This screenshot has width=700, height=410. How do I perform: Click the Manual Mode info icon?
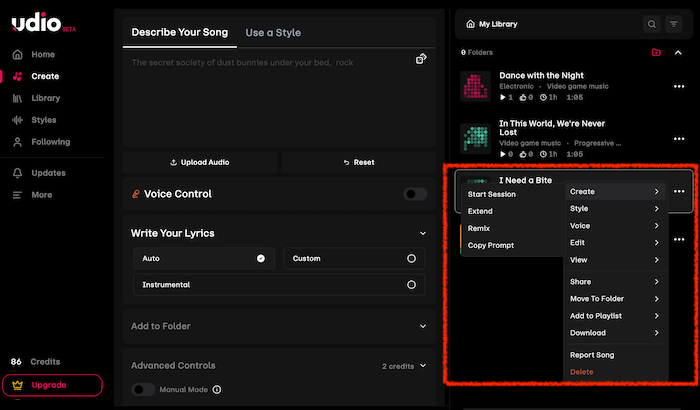(x=217, y=390)
